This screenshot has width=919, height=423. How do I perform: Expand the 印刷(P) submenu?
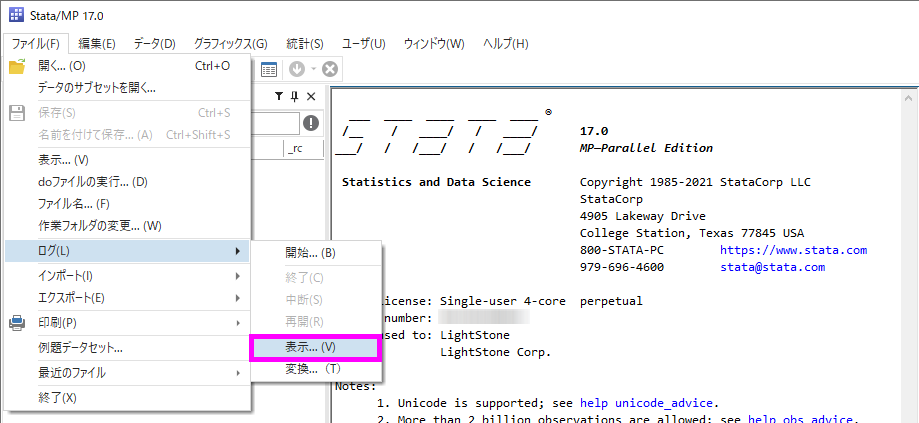tap(127, 323)
